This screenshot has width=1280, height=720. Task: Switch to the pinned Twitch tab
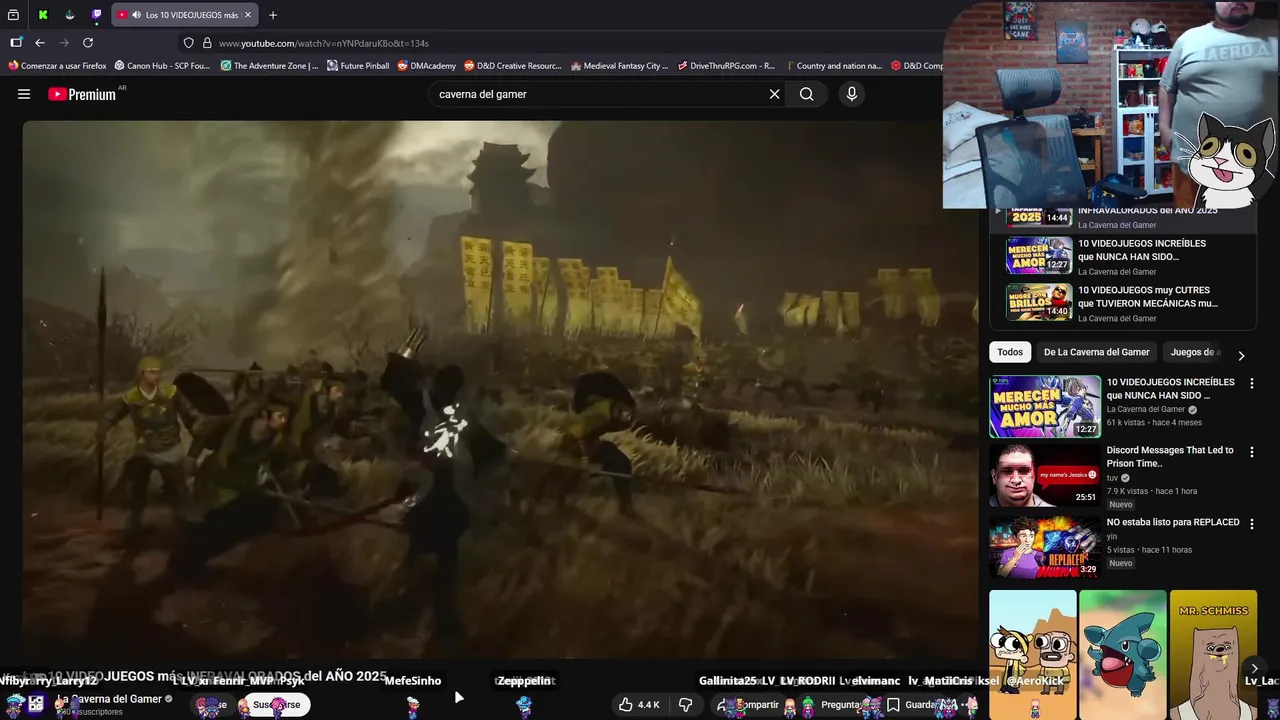(x=96, y=15)
